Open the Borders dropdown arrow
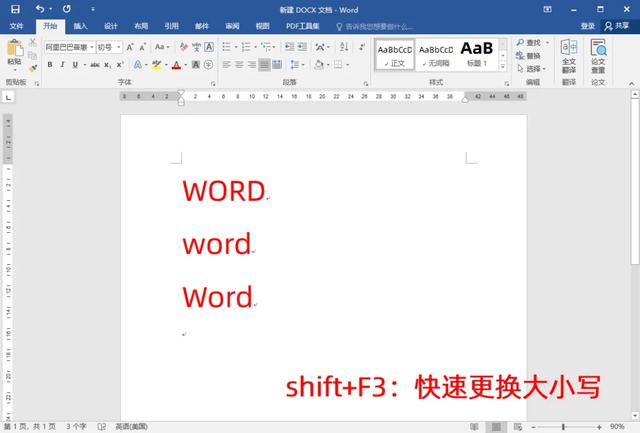Viewport: 640px width, 433px height. click(348, 65)
